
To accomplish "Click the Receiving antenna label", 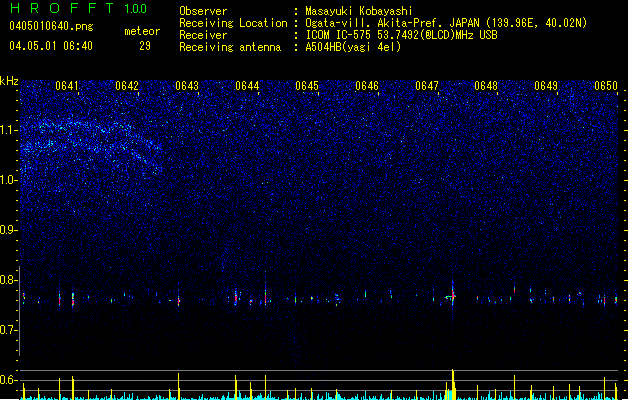I will point(230,47).
